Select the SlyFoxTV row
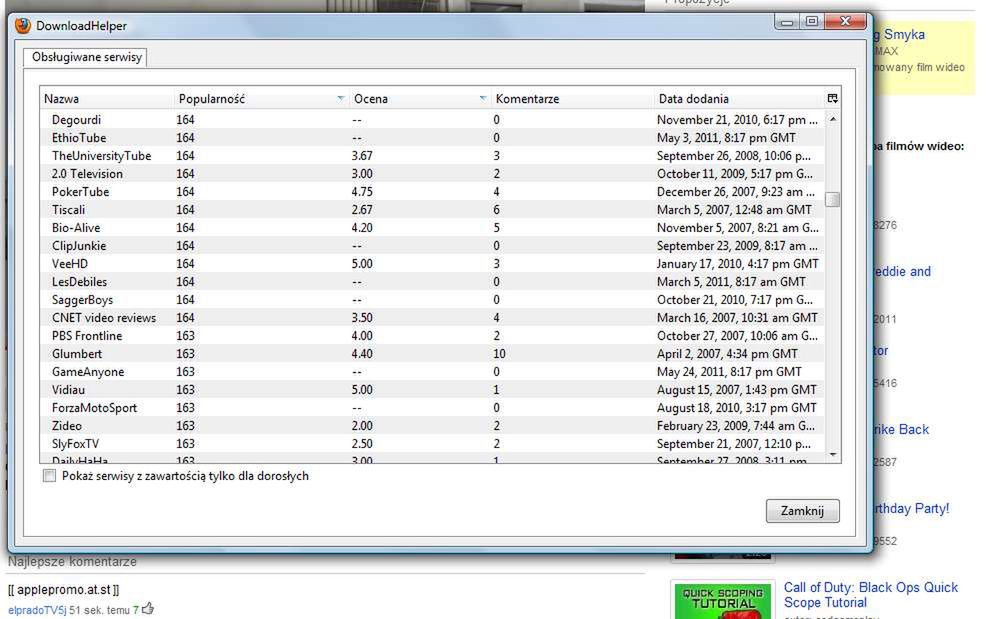This screenshot has width=990, height=619. pos(432,443)
